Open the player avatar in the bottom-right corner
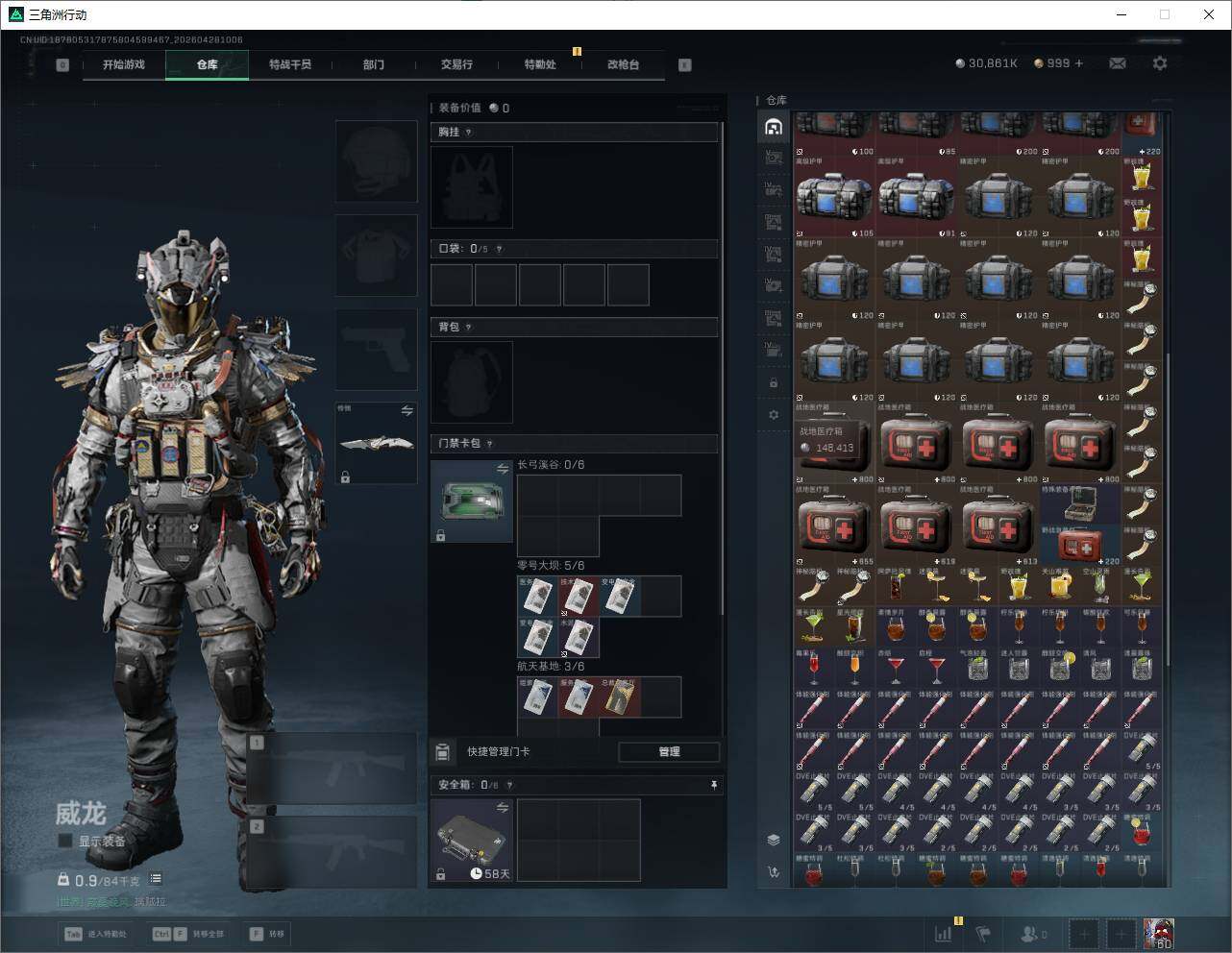Viewport: 1232px width, 953px height. point(1159,934)
